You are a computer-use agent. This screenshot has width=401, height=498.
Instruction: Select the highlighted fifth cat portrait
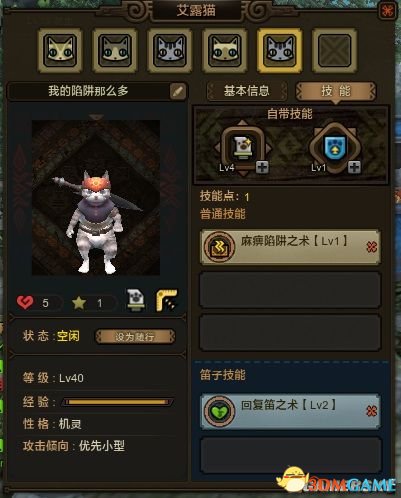pyautogui.click(x=279, y=51)
